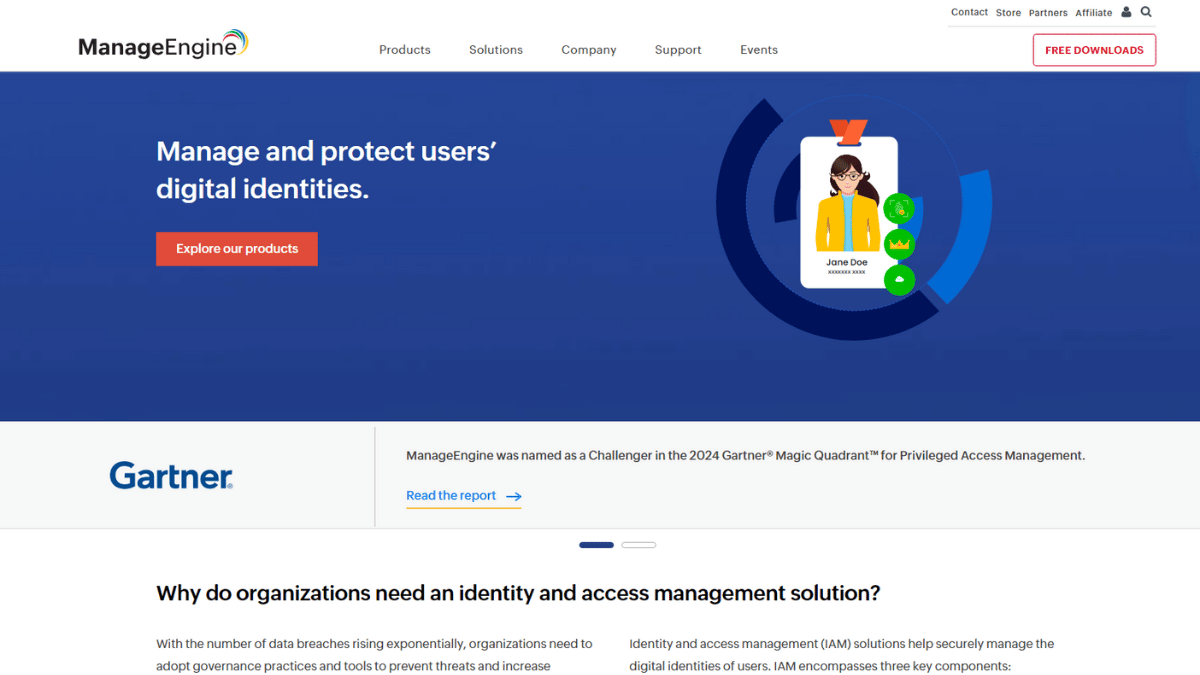Open the Support menu
Screen dimensions: 1200x675
(x=678, y=50)
